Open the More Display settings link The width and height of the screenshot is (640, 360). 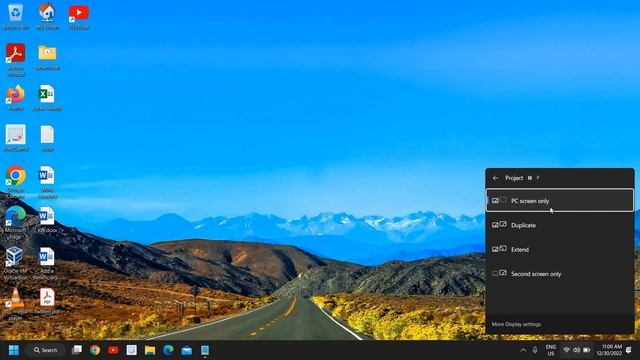tap(516, 324)
